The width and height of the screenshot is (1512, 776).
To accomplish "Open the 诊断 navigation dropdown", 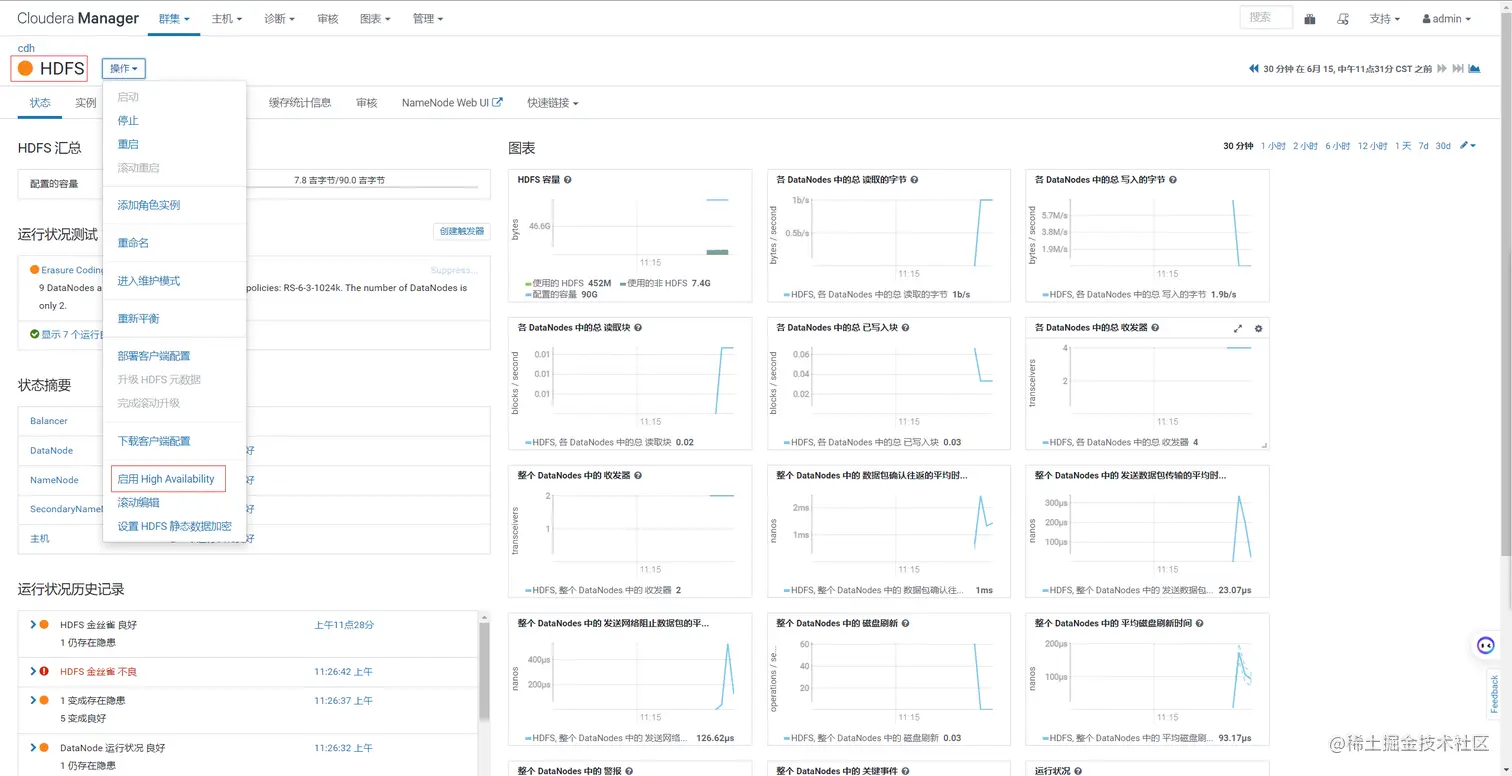I will tap(279, 19).
